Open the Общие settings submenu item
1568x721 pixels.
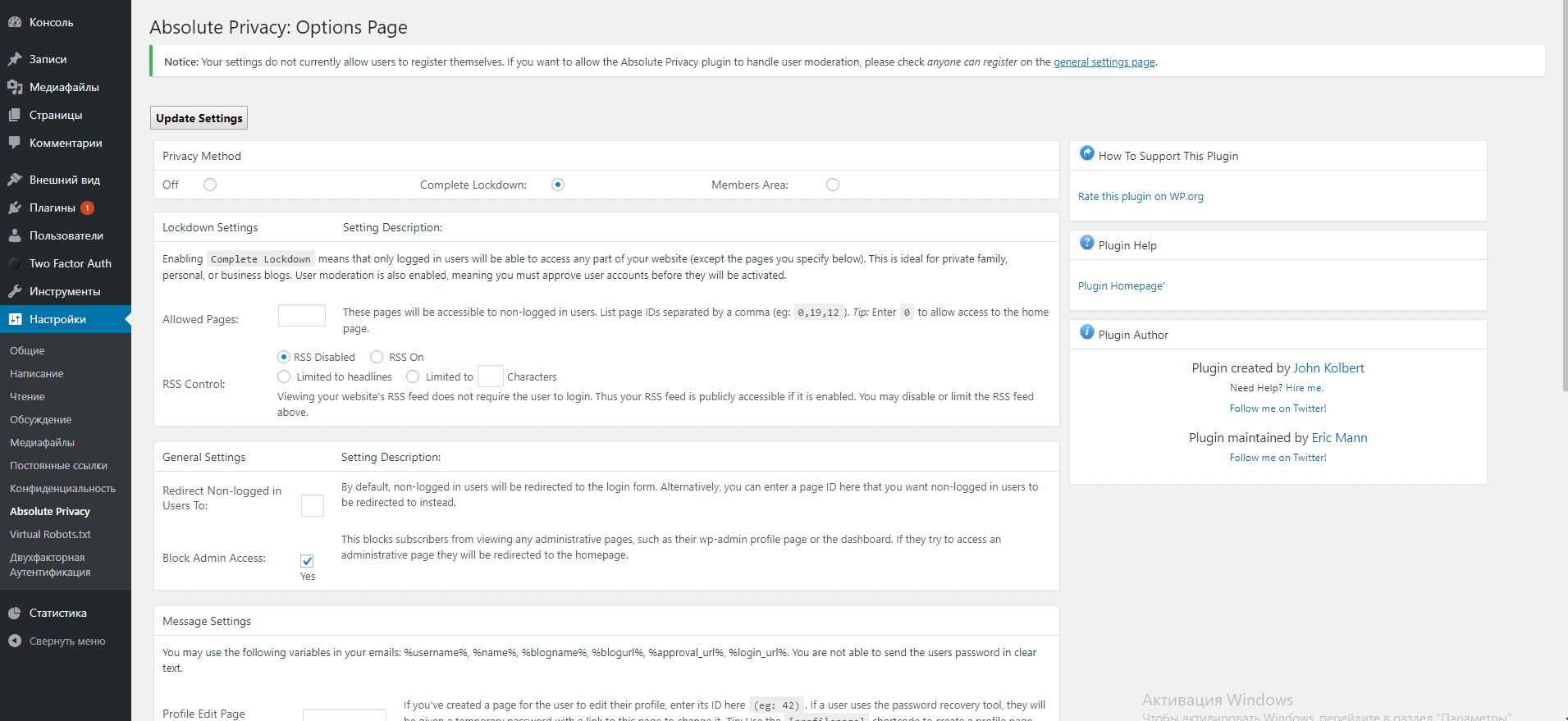point(27,350)
